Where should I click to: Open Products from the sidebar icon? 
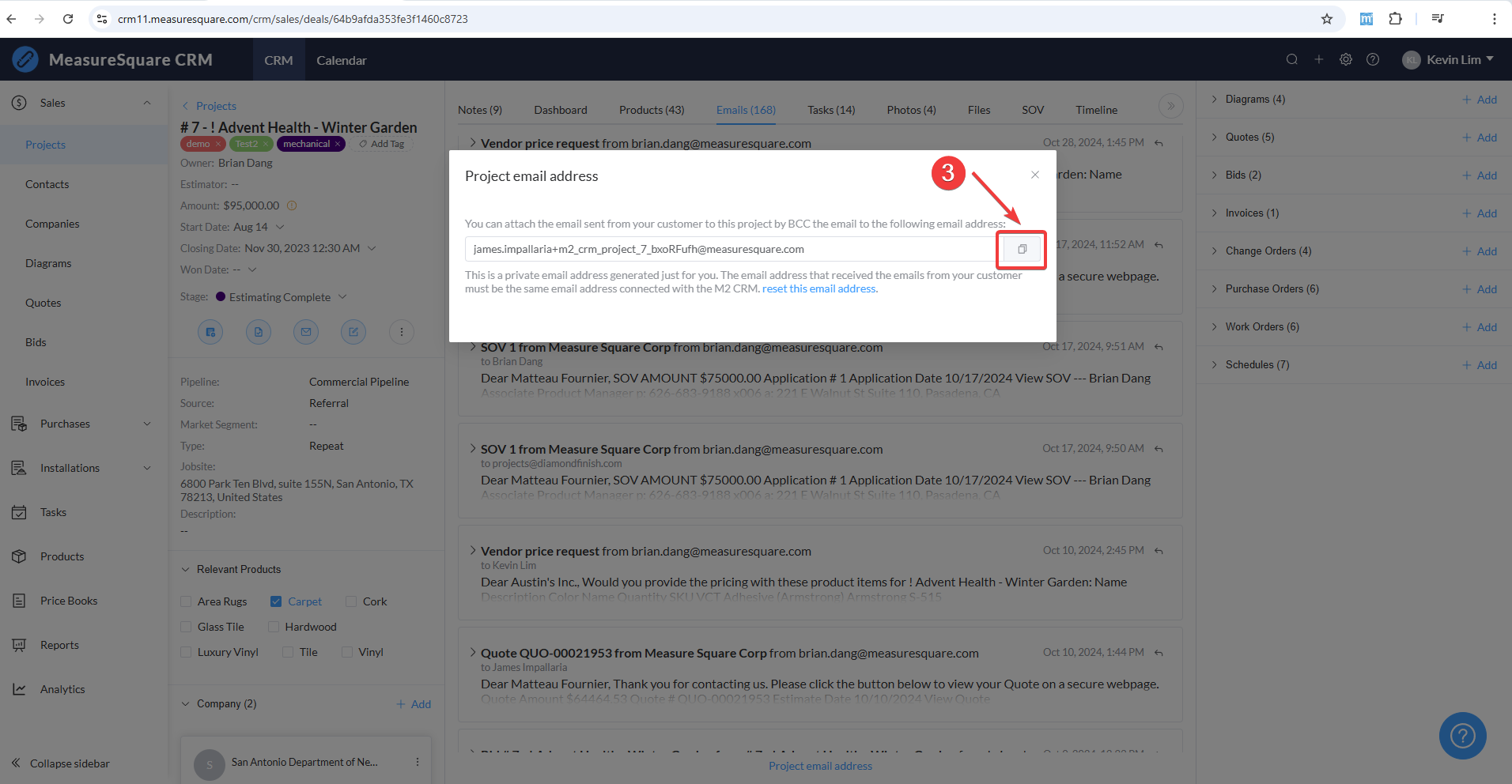pyautogui.click(x=20, y=556)
